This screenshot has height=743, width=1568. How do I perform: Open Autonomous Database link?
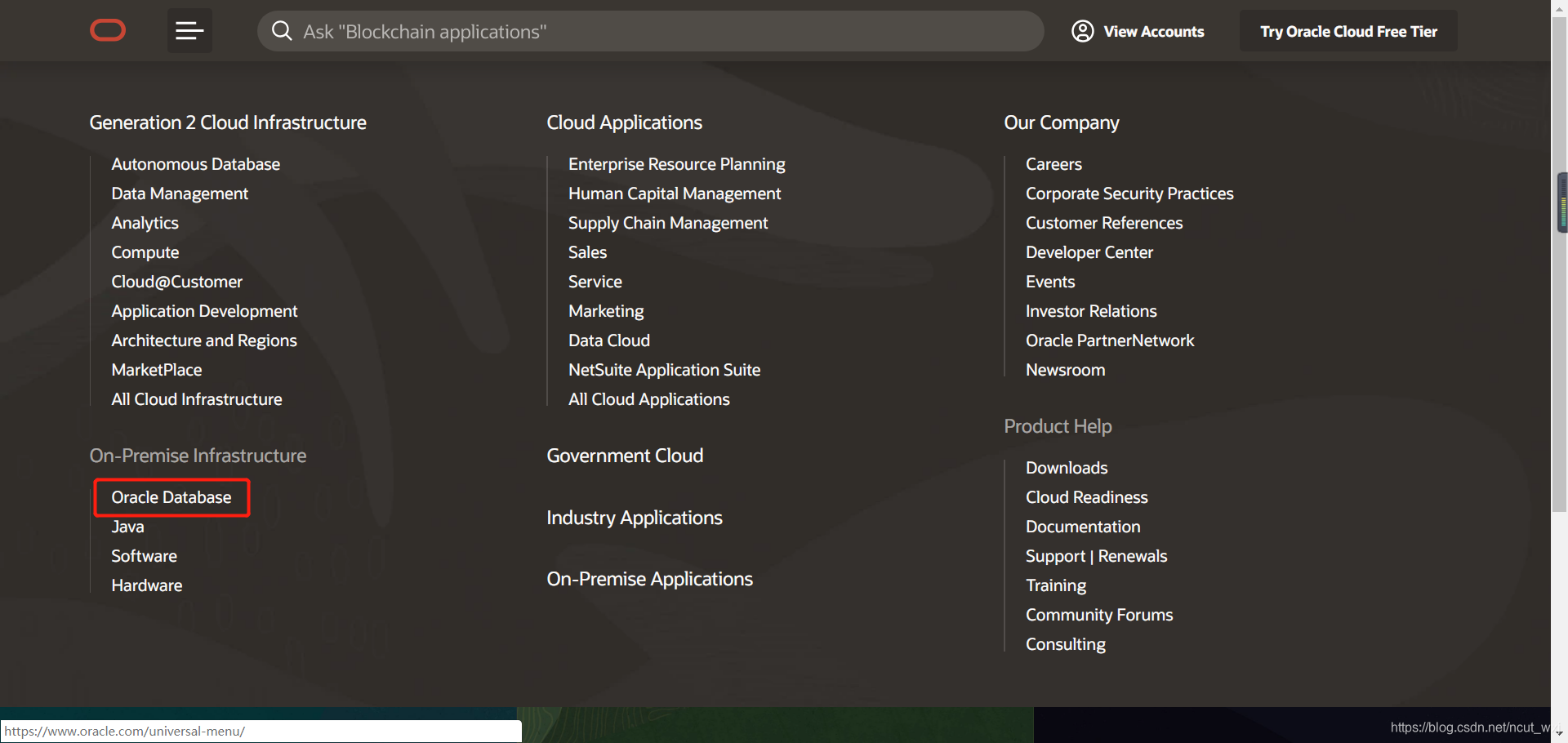coord(196,164)
